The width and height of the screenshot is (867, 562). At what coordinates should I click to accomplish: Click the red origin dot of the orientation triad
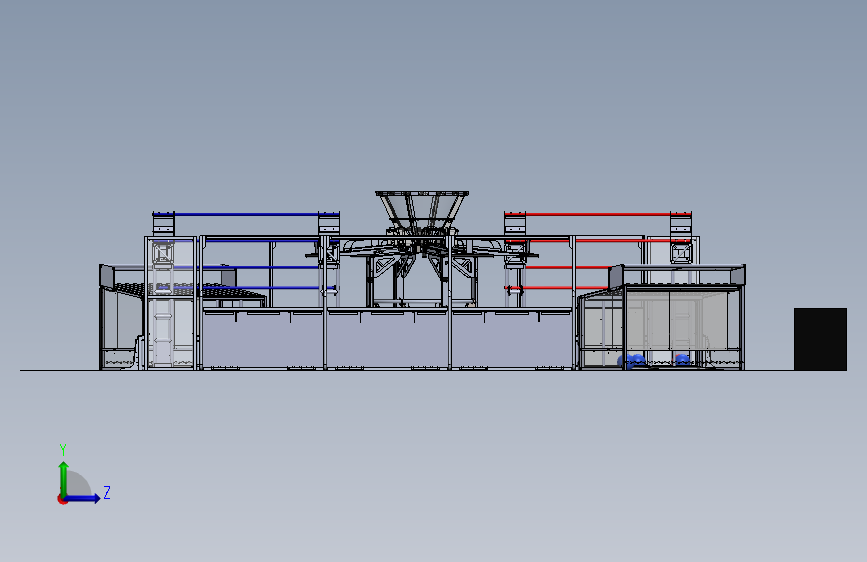pos(62,499)
